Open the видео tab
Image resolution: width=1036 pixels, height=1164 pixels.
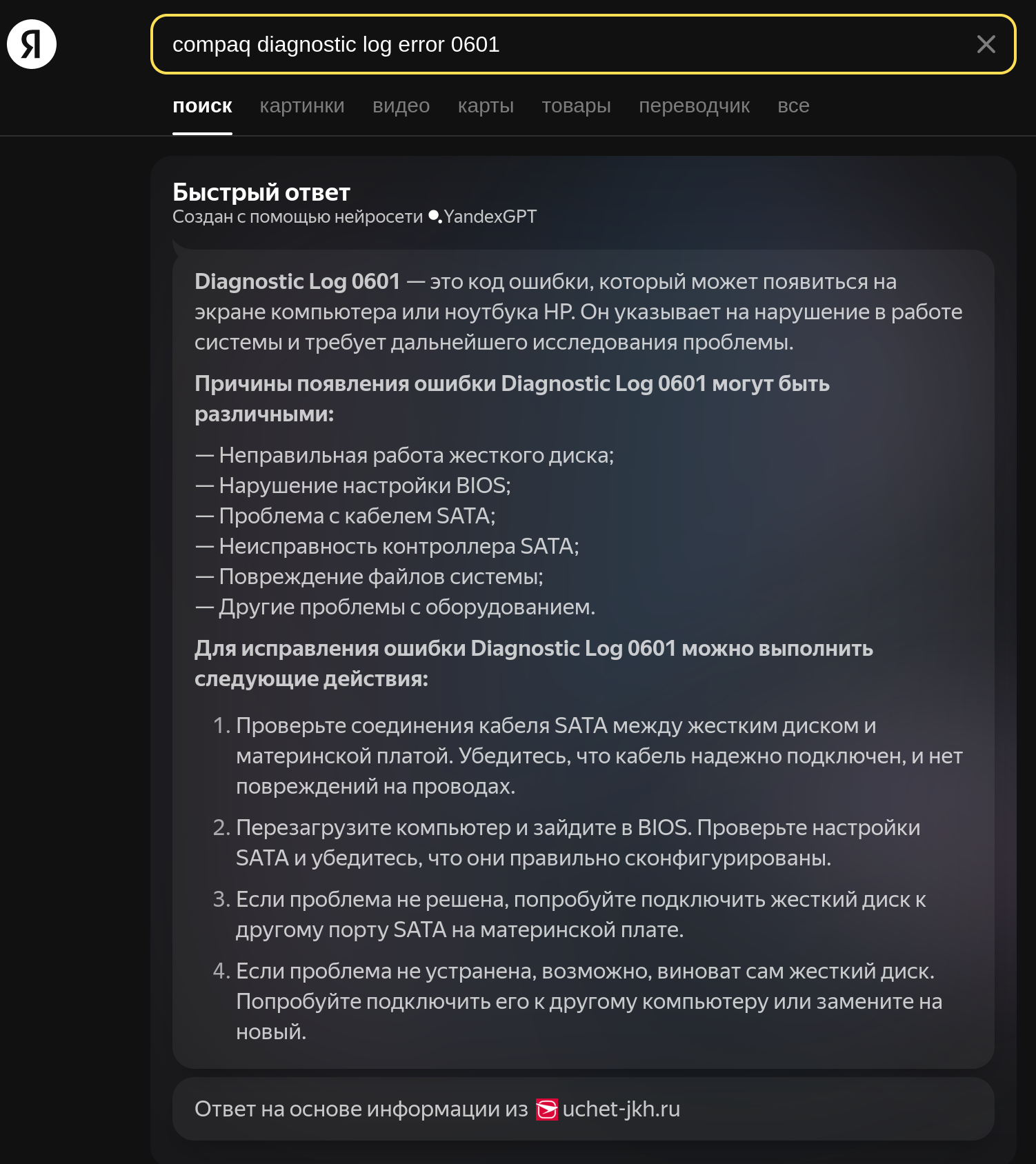point(401,106)
